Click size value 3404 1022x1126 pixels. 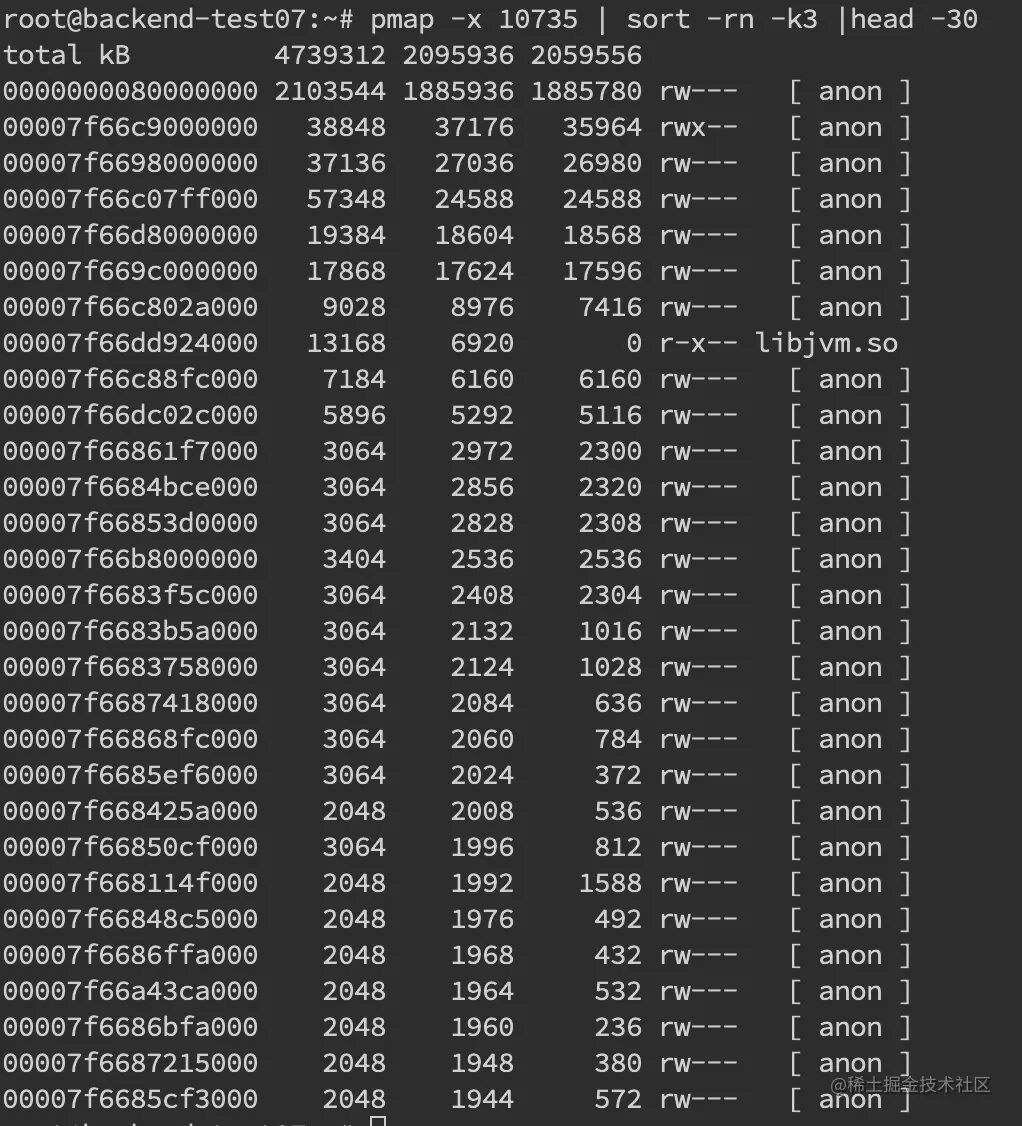coord(354,559)
